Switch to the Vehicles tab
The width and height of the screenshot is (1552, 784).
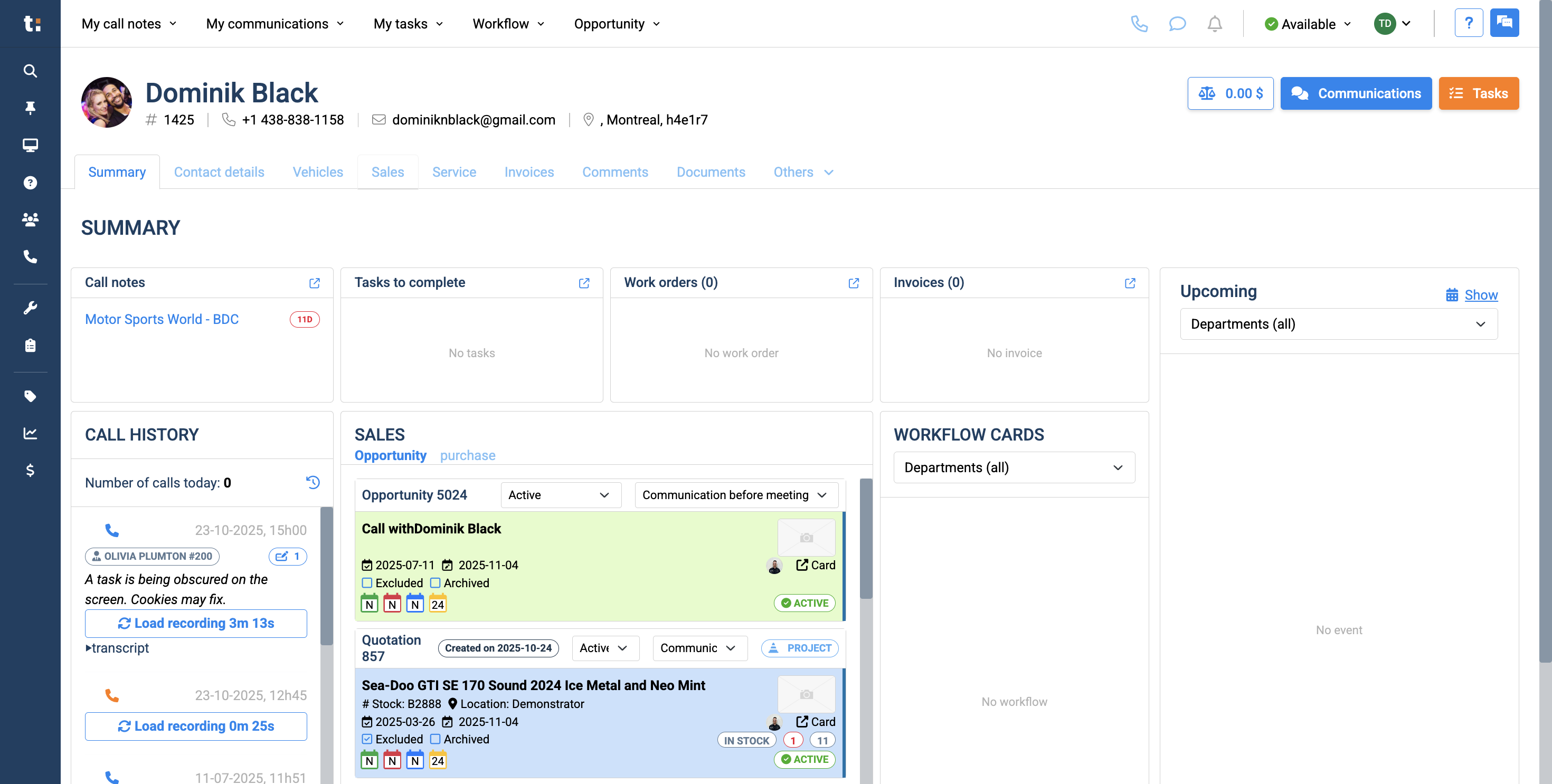coord(317,172)
